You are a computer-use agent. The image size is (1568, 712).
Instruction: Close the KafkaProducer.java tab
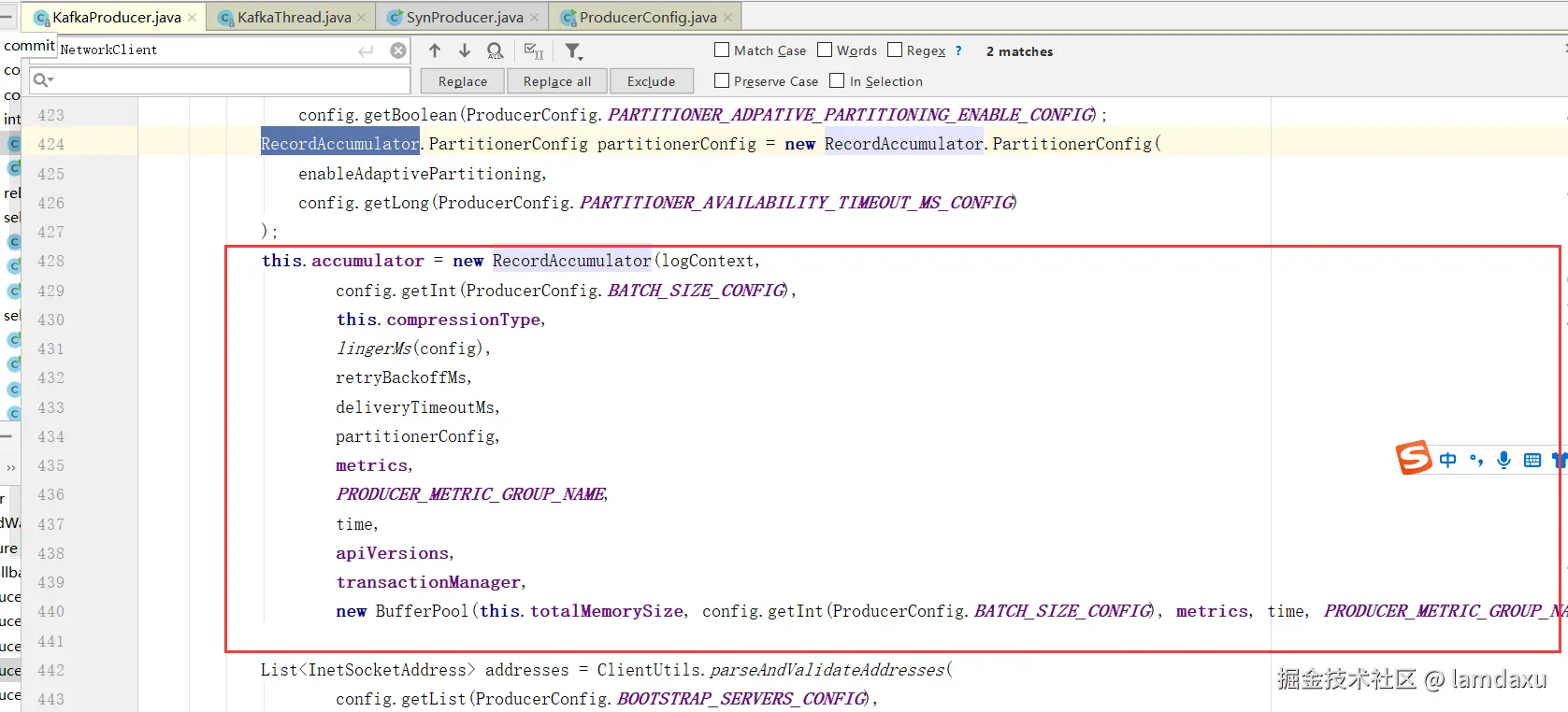click(x=193, y=17)
